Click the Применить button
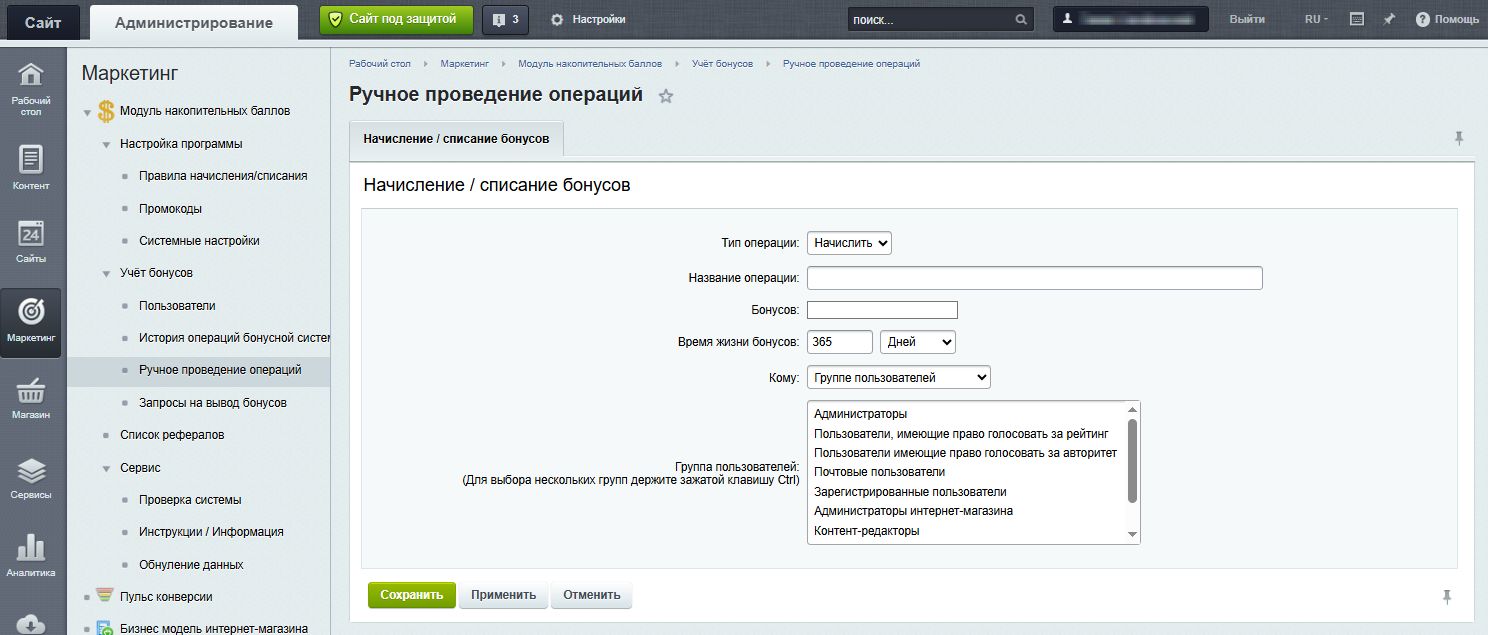The image size is (1488, 635). pos(504,595)
